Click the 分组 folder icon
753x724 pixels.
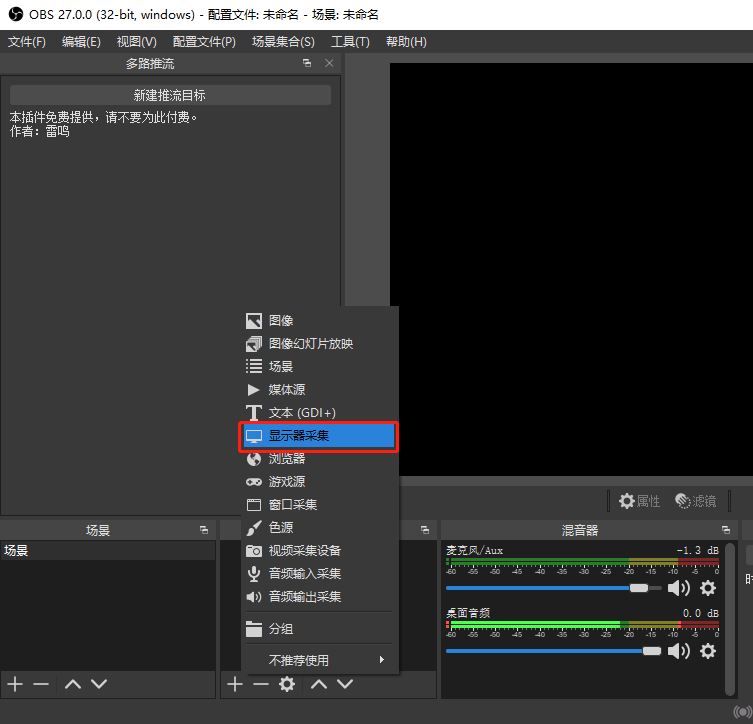click(x=254, y=628)
